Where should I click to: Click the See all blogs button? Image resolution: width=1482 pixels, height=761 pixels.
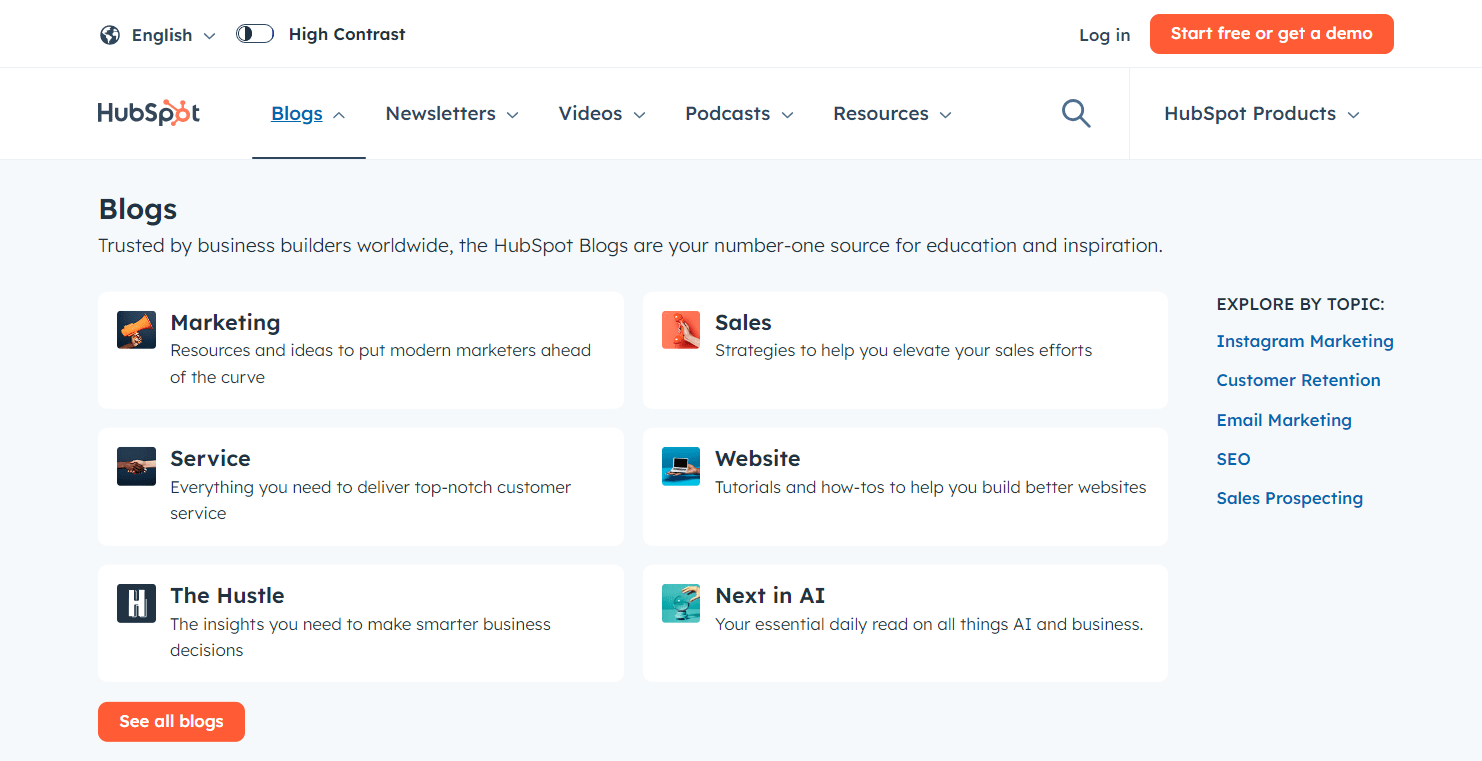(x=171, y=721)
